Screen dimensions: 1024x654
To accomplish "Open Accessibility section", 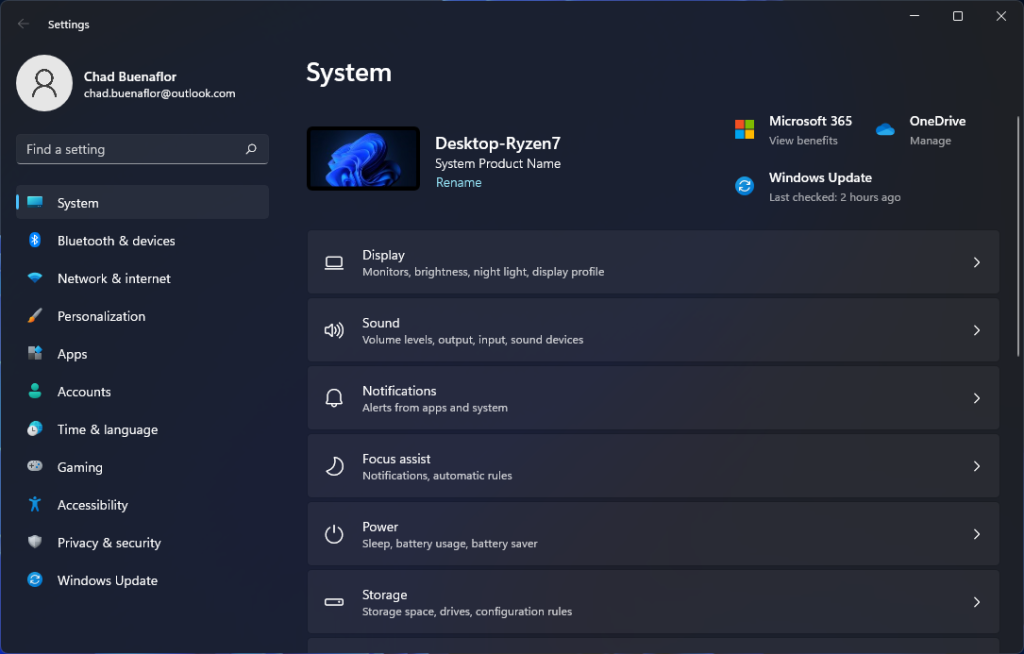I will [142, 504].
